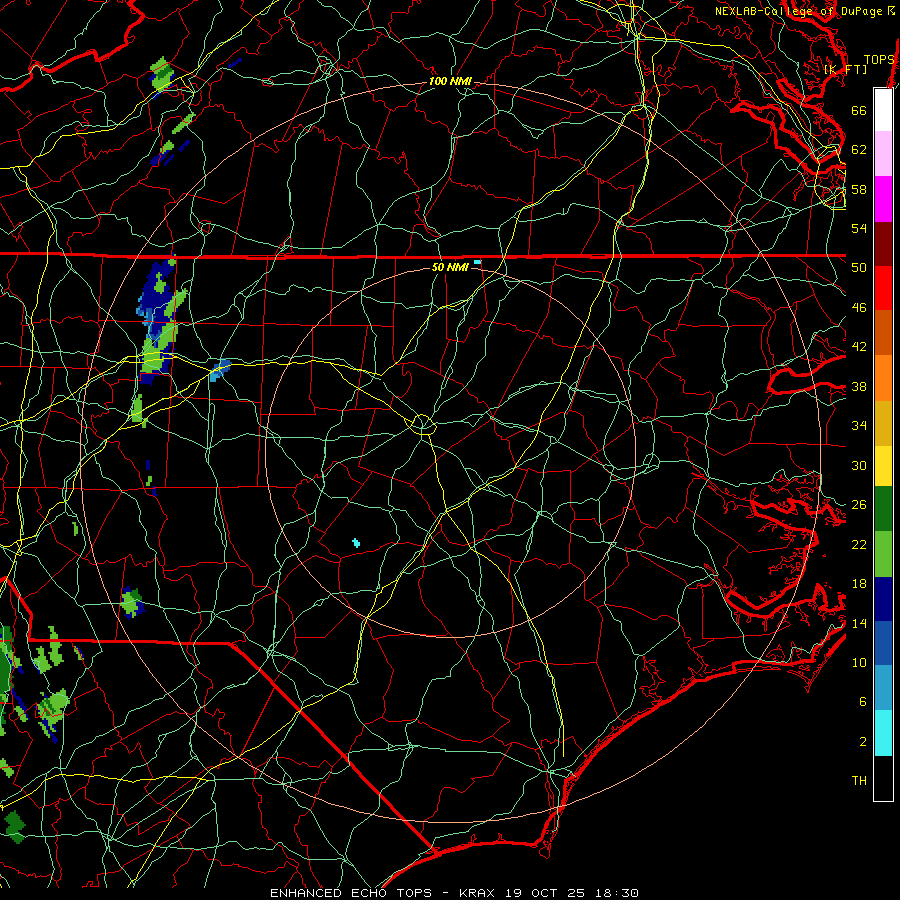Screen dimensions: 900x900
Task: Click the white swatch in the tops legend
Action: (883, 110)
